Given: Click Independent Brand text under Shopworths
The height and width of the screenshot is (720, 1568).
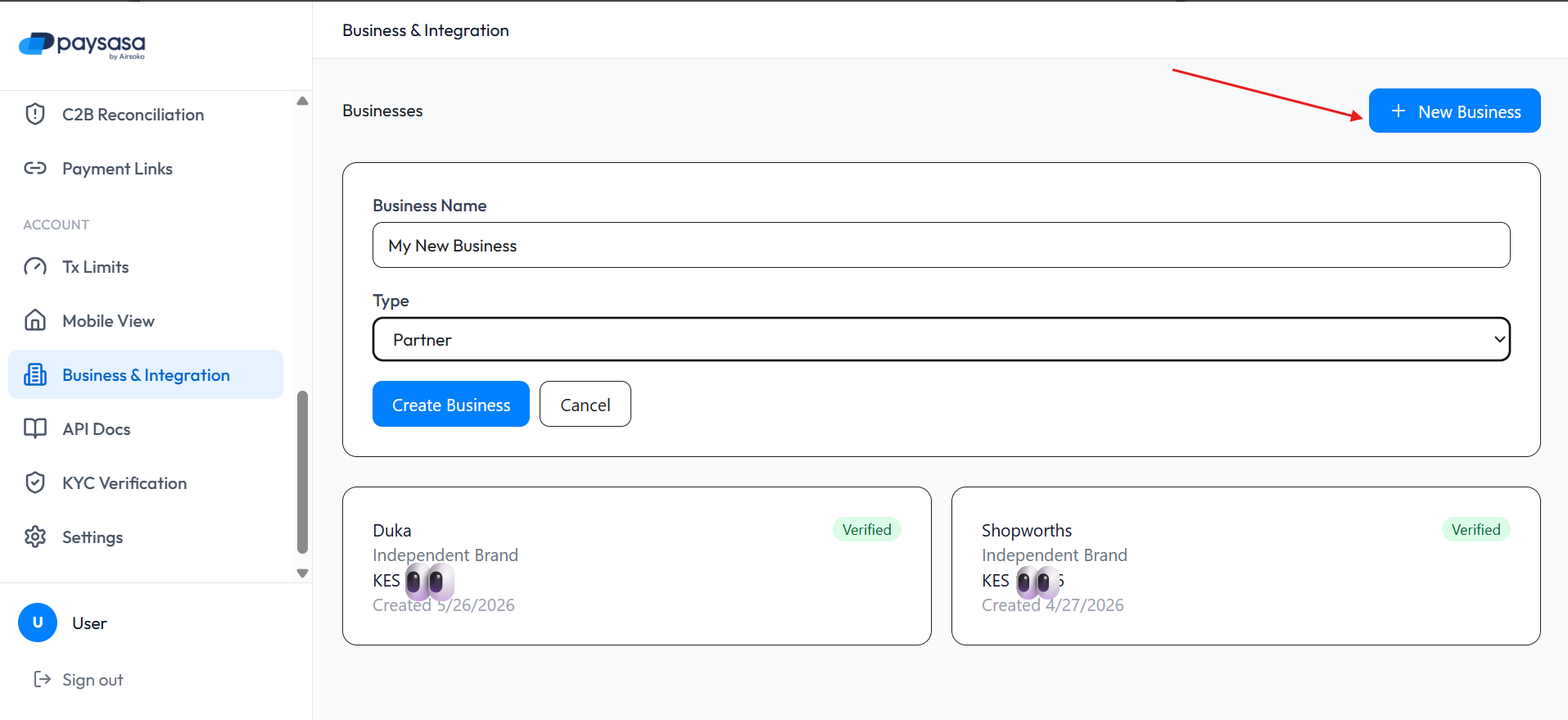Looking at the screenshot, I should [x=1055, y=555].
